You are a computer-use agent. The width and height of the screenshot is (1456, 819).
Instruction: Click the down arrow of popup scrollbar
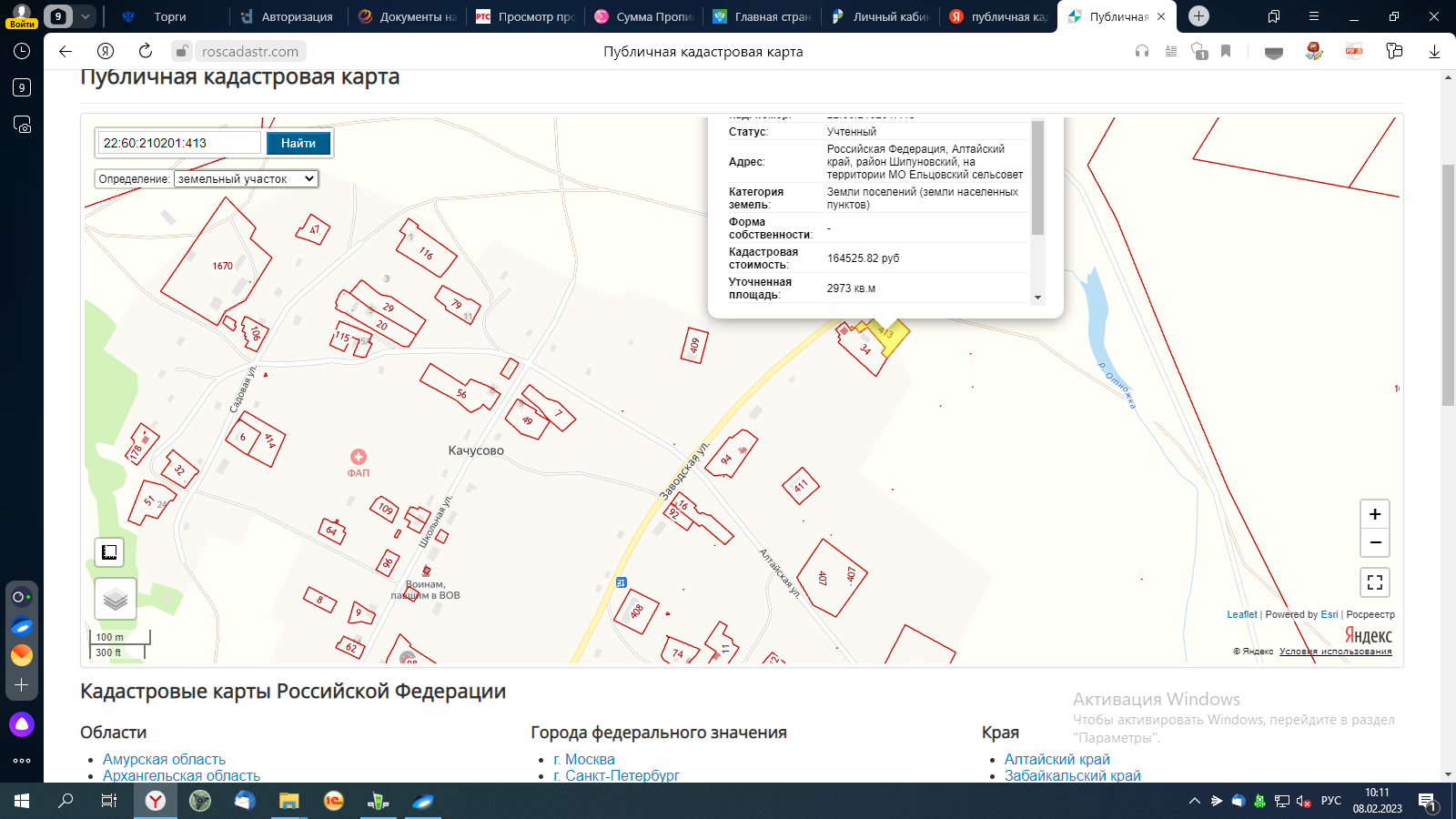(x=1037, y=298)
